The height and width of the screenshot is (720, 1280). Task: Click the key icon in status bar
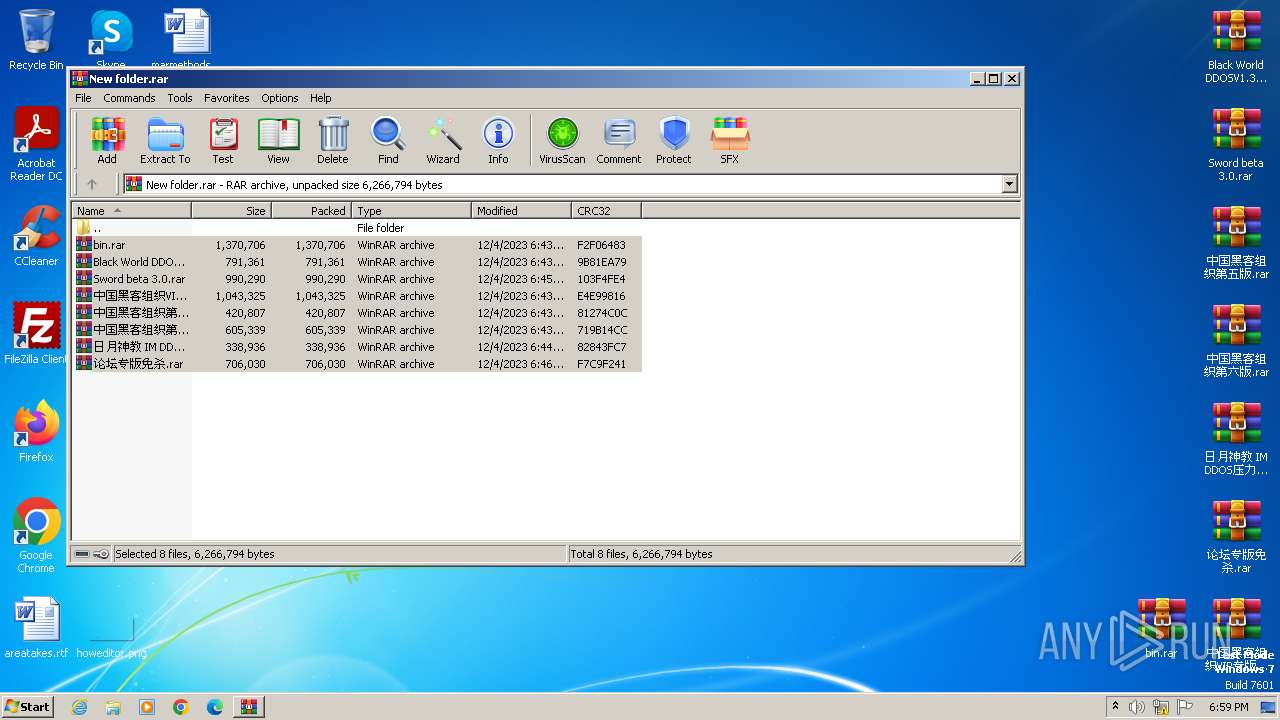pos(101,554)
